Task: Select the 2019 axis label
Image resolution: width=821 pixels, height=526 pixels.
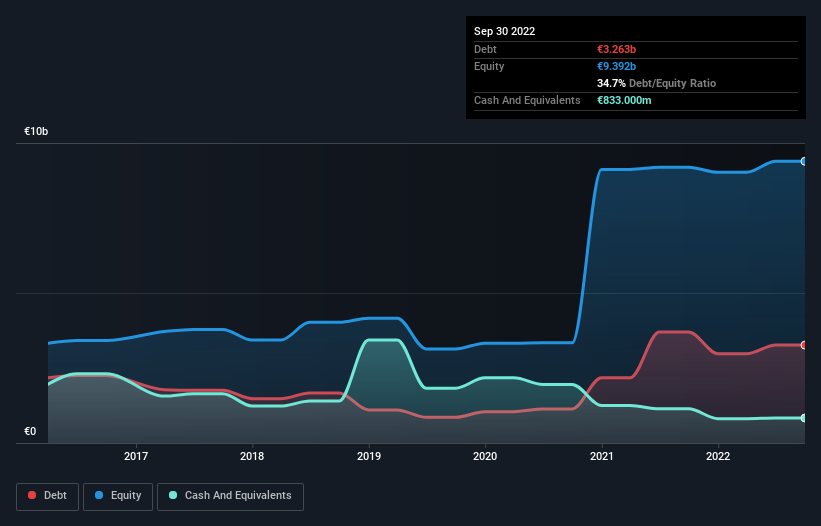Action: click(x=369, y=456)
